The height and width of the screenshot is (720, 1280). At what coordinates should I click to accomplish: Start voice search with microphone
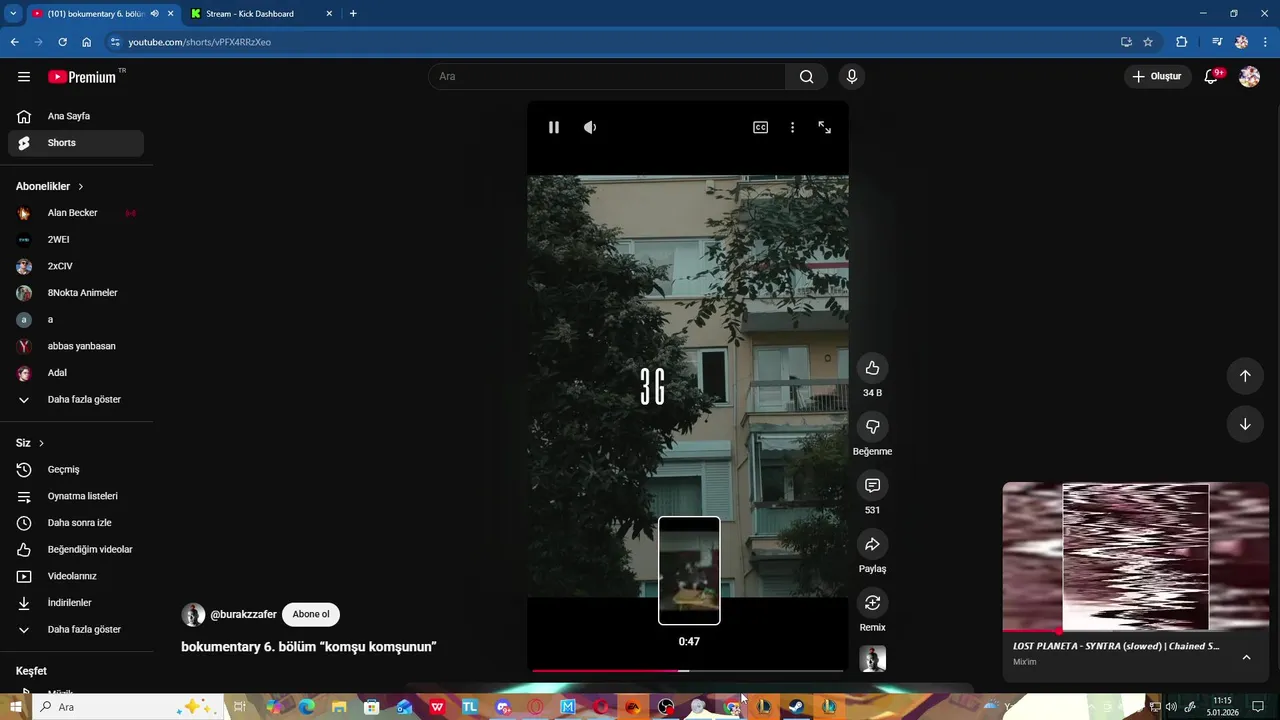pos(852,77)
